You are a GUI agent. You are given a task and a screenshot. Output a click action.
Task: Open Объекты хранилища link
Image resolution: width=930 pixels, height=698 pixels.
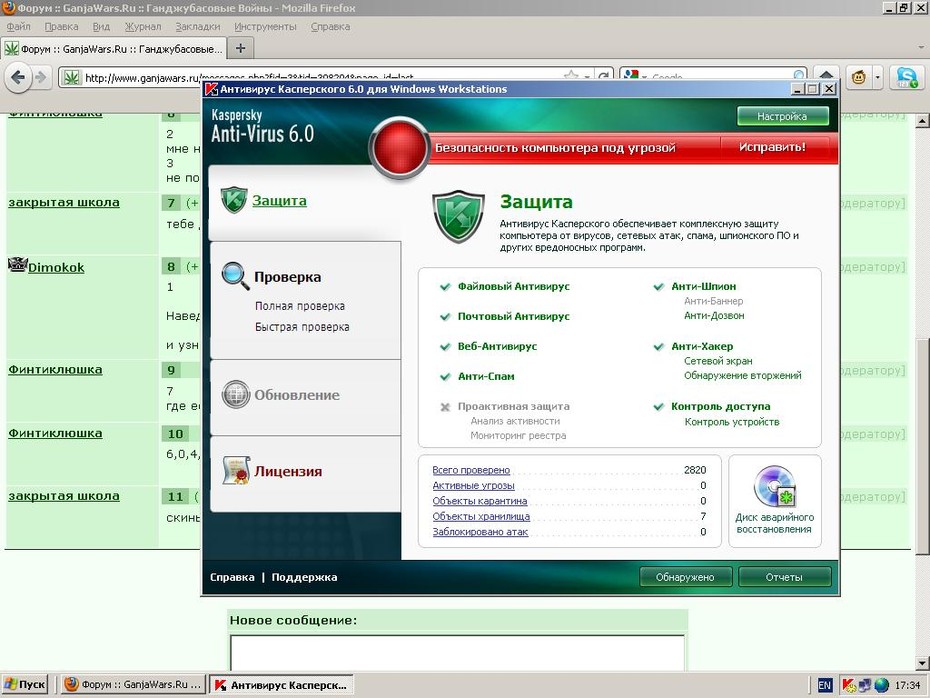(481, 516)
